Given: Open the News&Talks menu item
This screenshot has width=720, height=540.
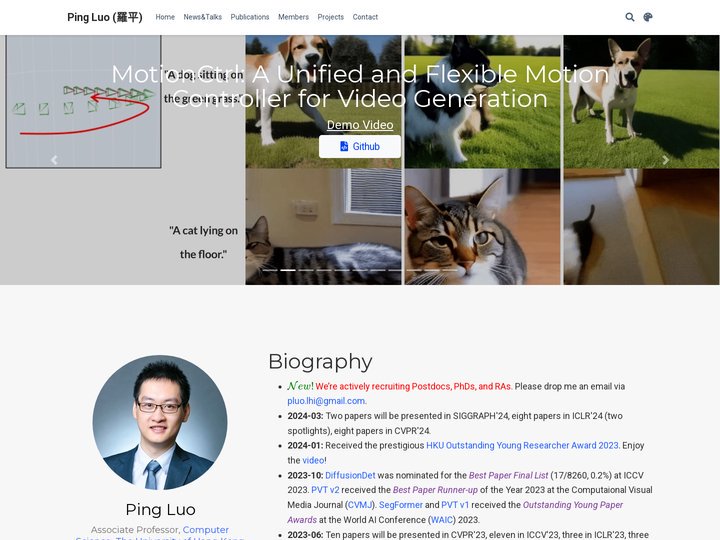Looking at the screenshot, I should (202, 17).
